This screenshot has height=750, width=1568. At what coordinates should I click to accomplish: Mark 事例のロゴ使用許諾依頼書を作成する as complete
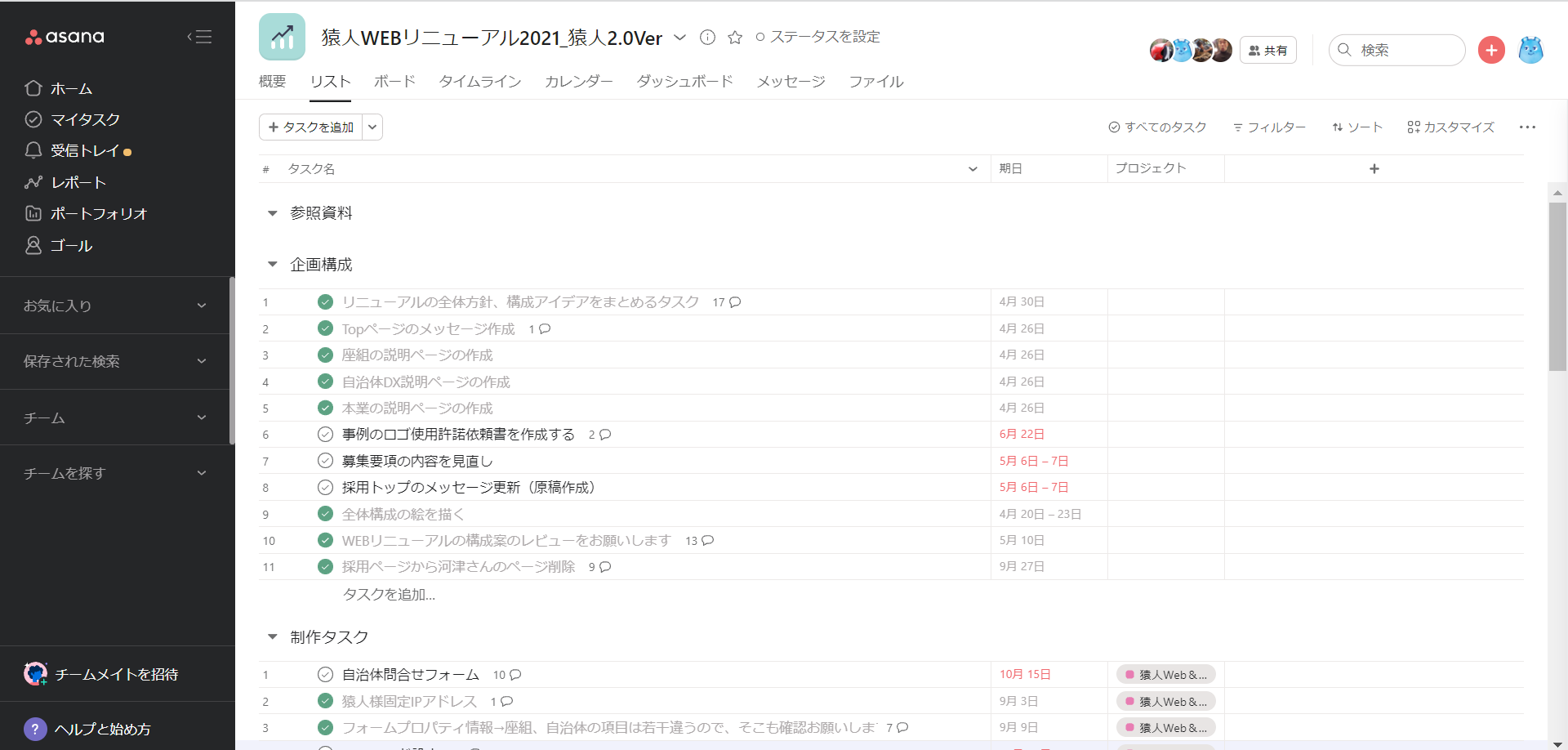coord(325,435)
